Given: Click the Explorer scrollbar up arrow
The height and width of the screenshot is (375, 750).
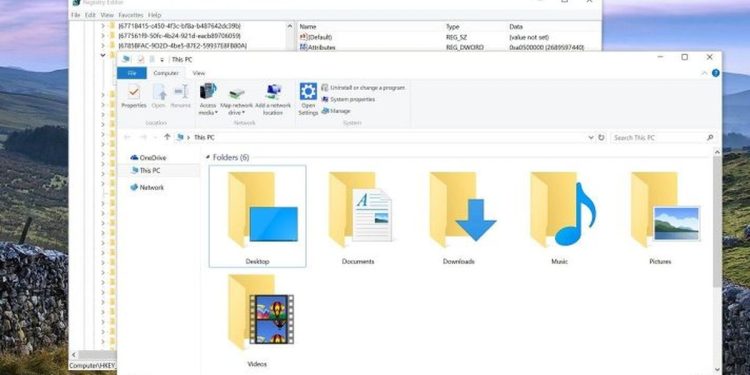Looking at the screenshot, I should 717,152.
